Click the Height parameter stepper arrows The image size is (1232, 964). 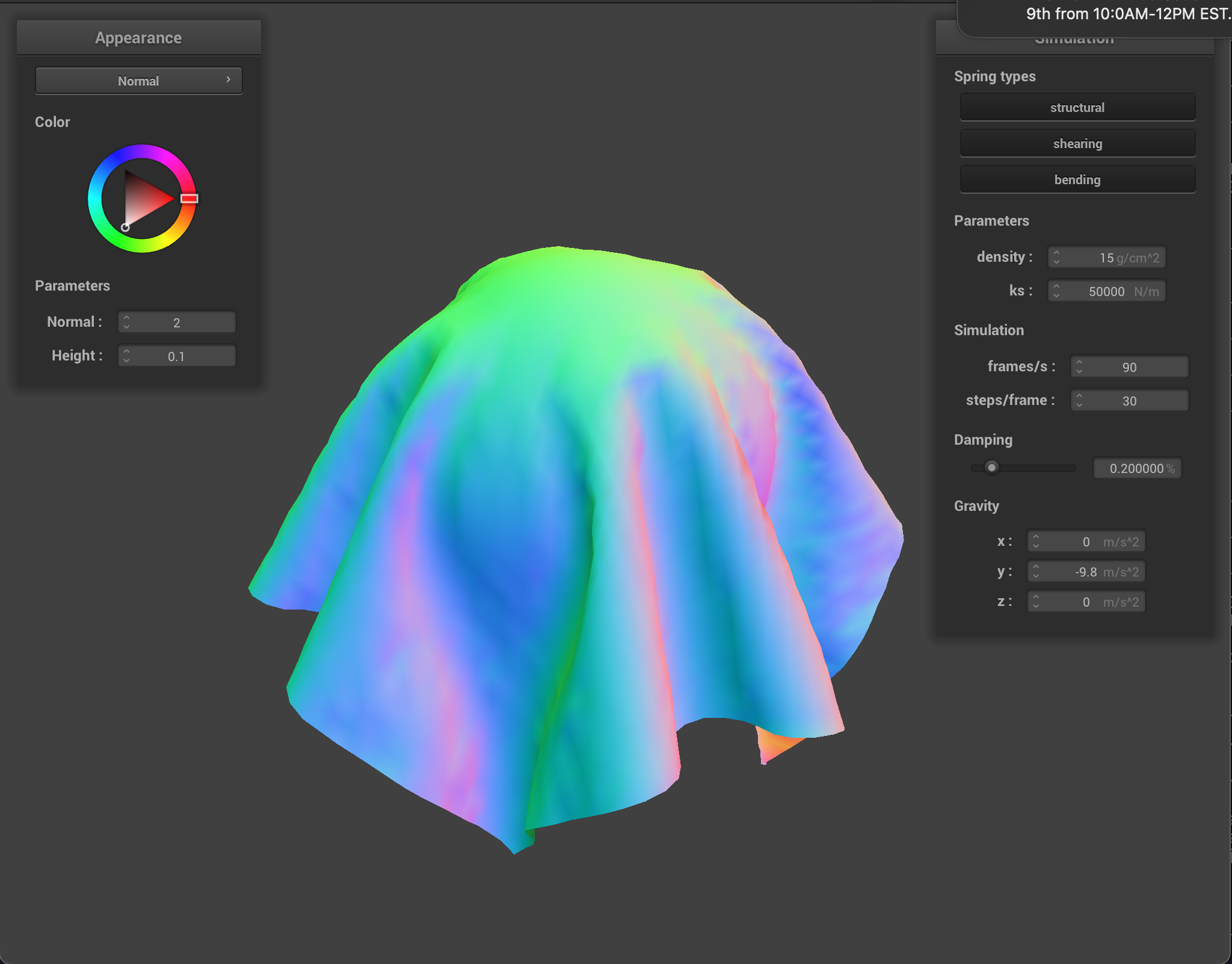click(x=126, y=356)
